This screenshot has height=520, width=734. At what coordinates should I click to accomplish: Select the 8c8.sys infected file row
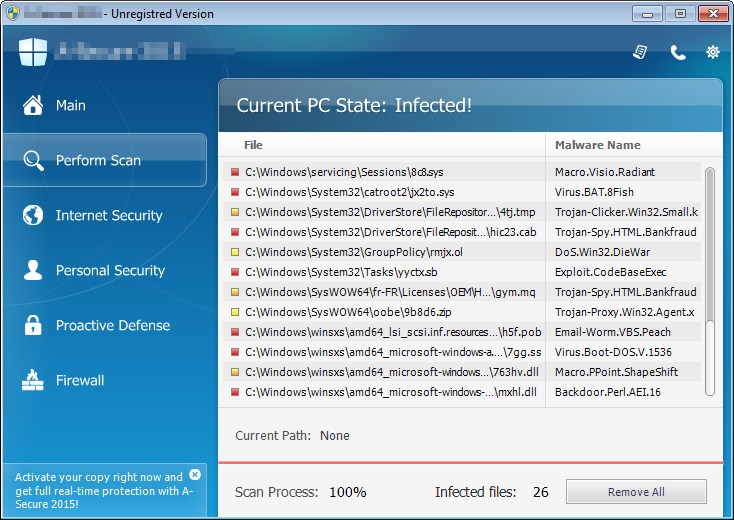(380, 172)
